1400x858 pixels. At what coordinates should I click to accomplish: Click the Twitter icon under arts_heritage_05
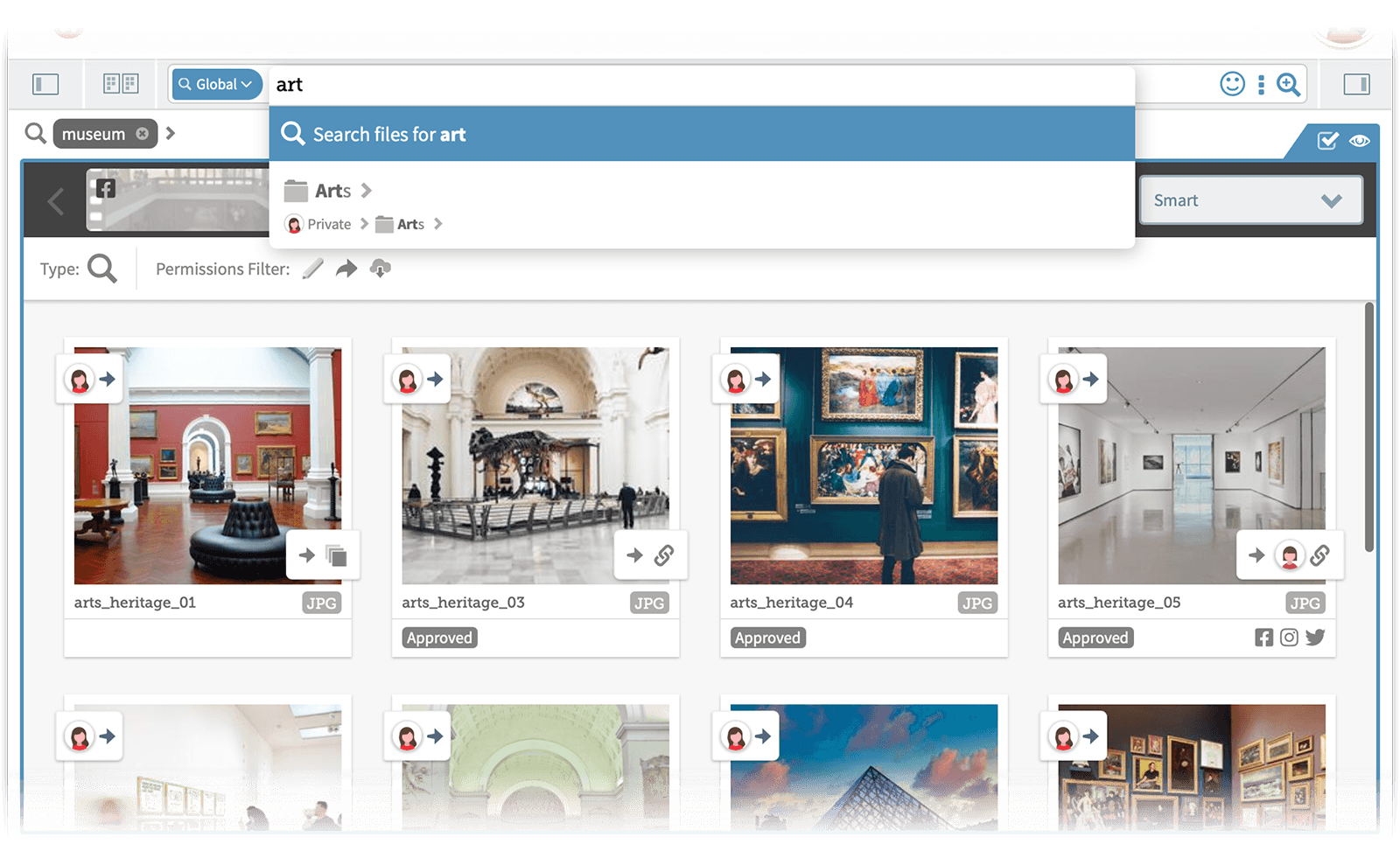[x=1315, y=638]
